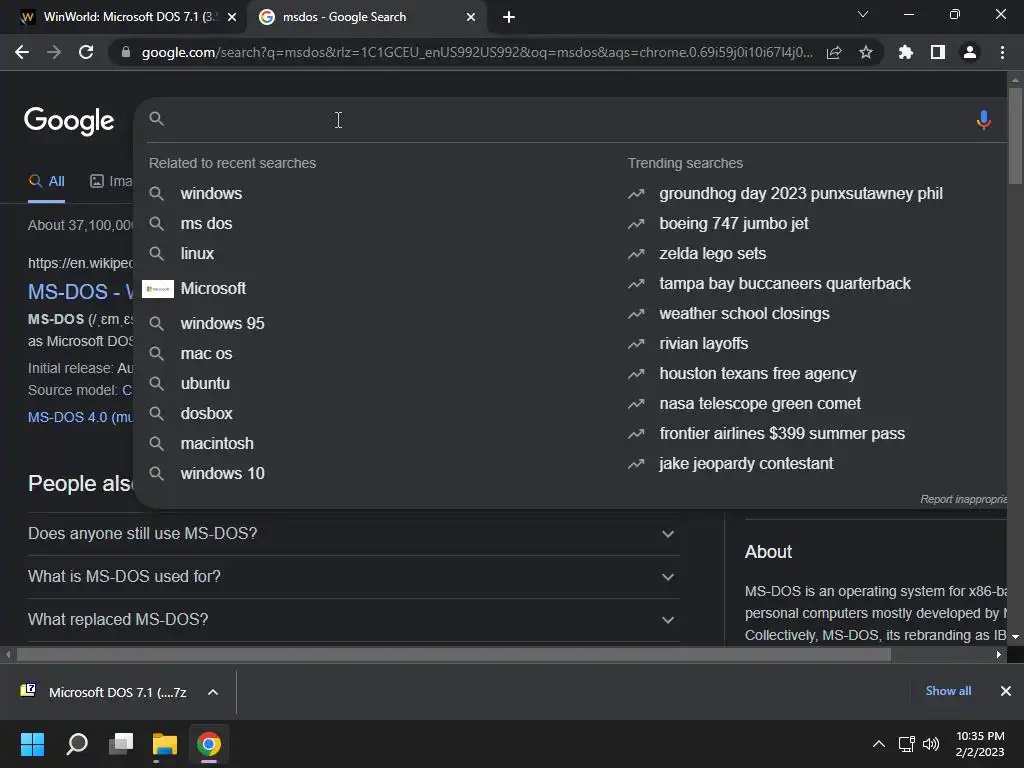Open File Explorer from the taskbar
This screenshot has width=1024, height=768.
[x=165, y=744]
